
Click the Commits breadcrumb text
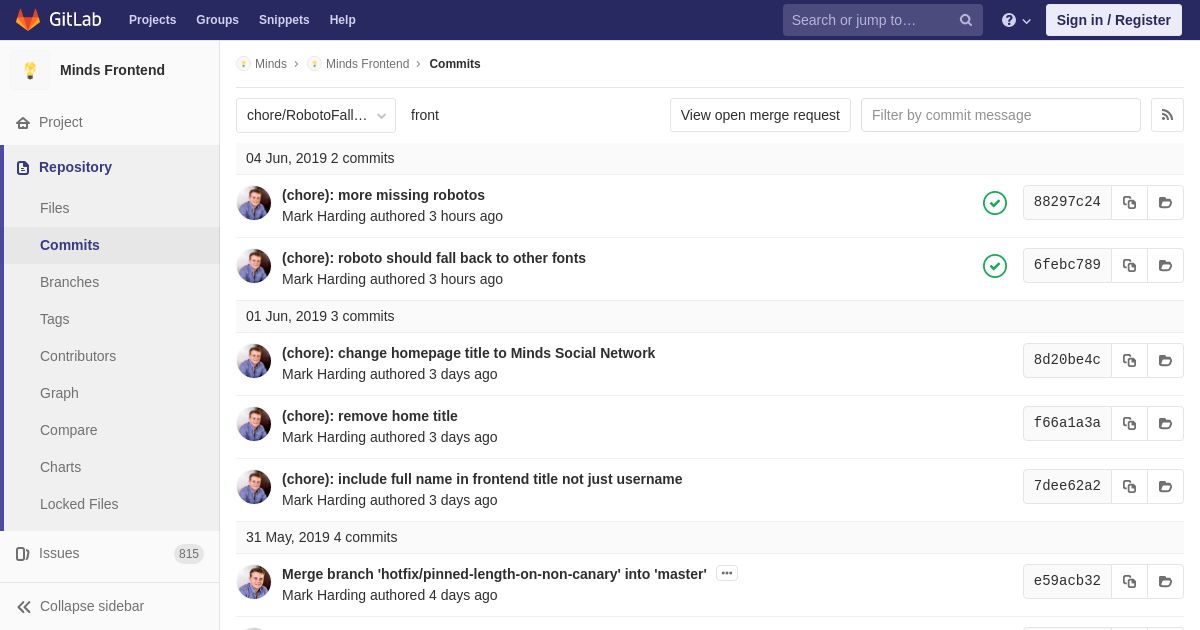pyautogui.click(x=455, y=64)
